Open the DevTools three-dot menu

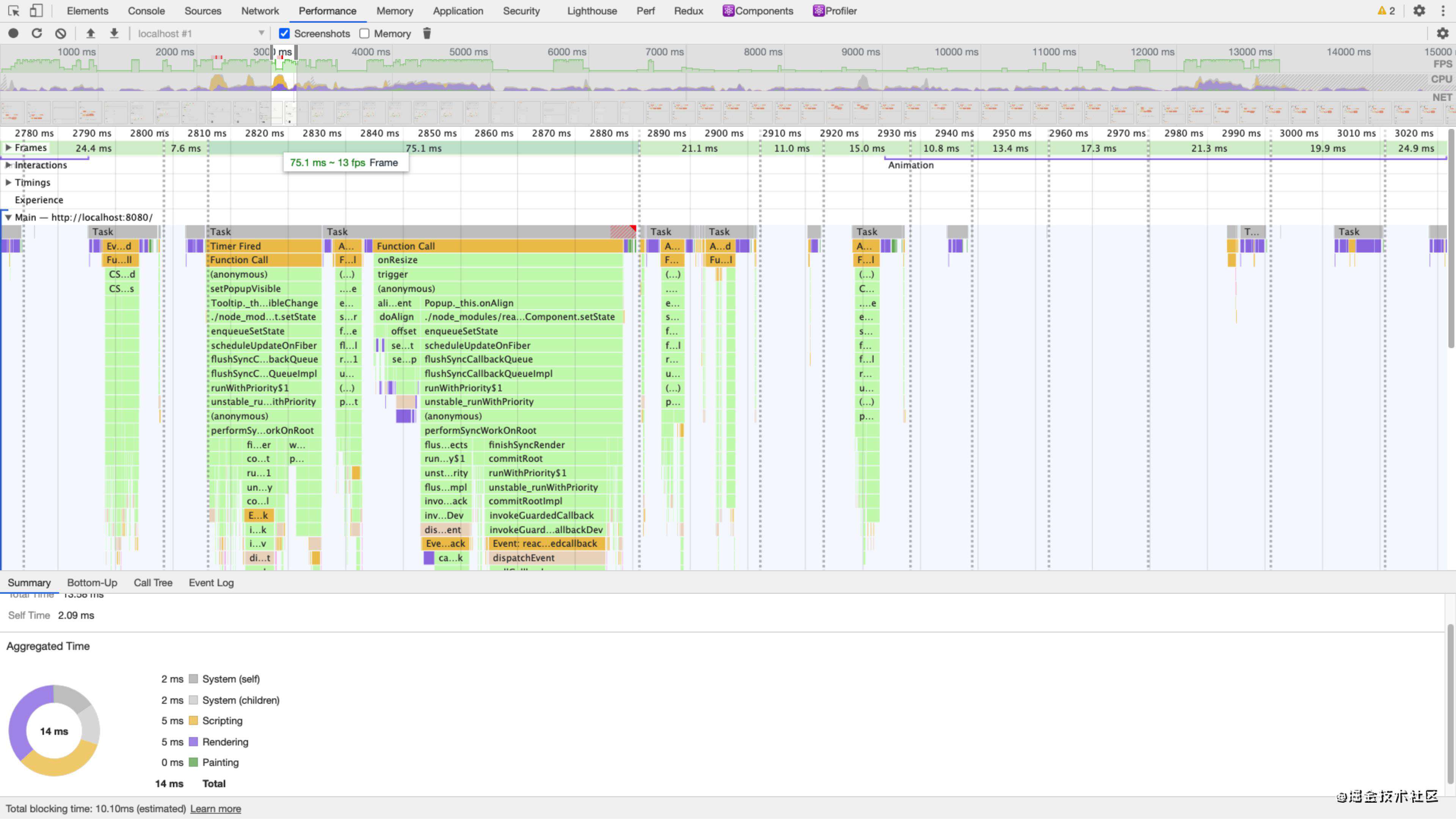pyautogui.click(x=1443, y=11)
